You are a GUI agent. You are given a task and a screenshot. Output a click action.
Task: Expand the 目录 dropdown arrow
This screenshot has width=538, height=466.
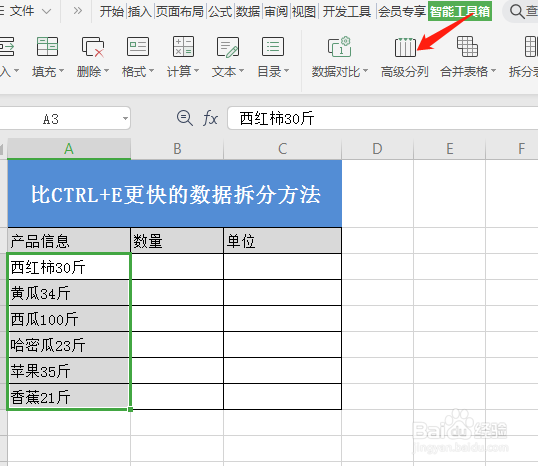coord(286,71)
